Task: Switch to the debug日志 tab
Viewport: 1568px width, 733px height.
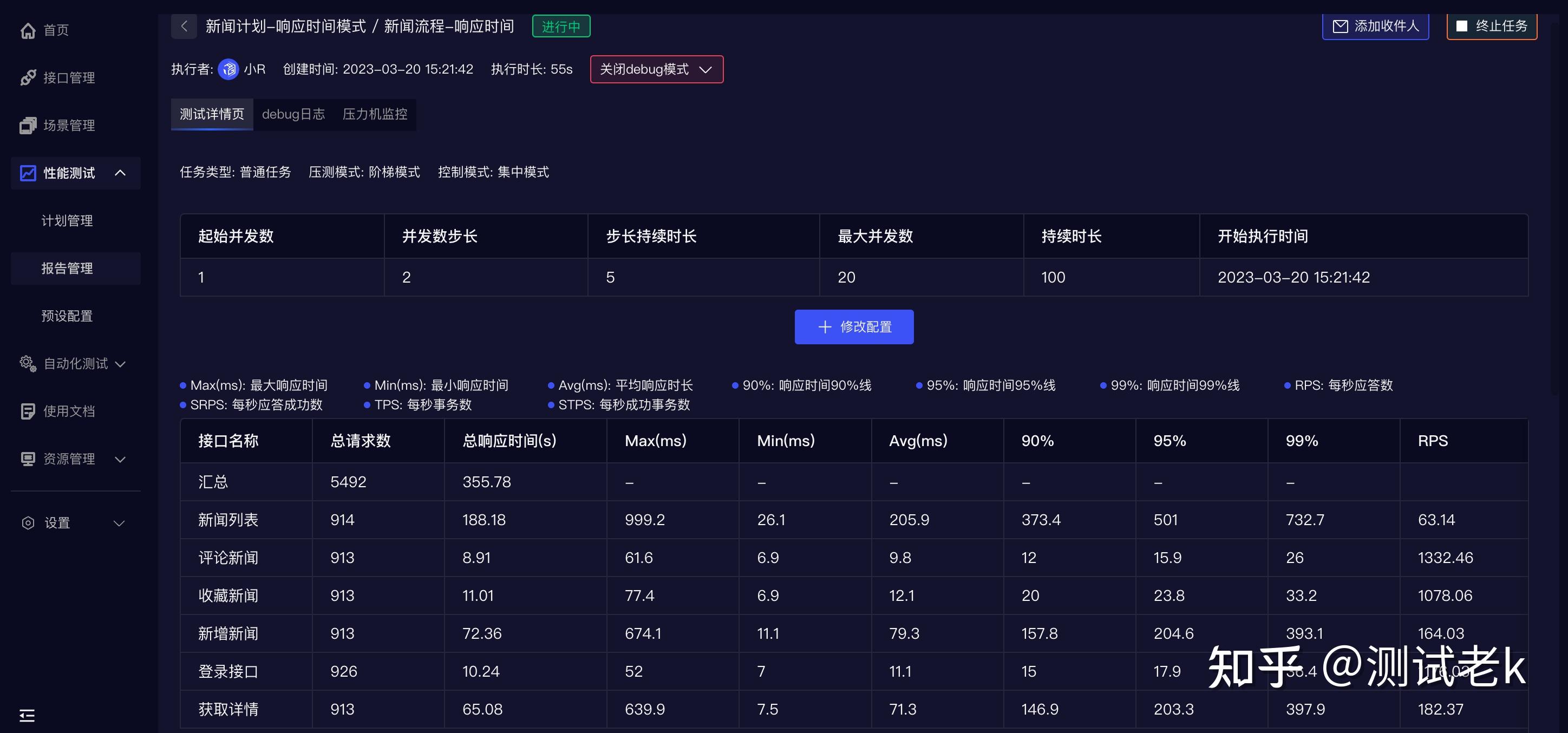Action: [294, 114]
